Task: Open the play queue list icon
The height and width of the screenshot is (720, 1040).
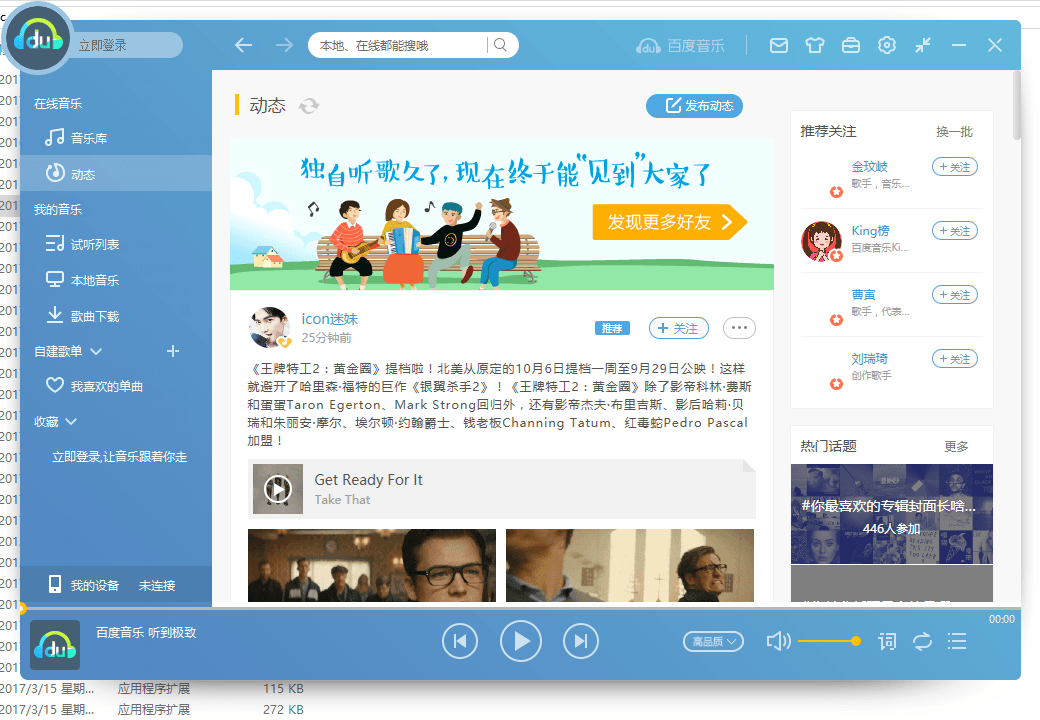Action: 957,641
